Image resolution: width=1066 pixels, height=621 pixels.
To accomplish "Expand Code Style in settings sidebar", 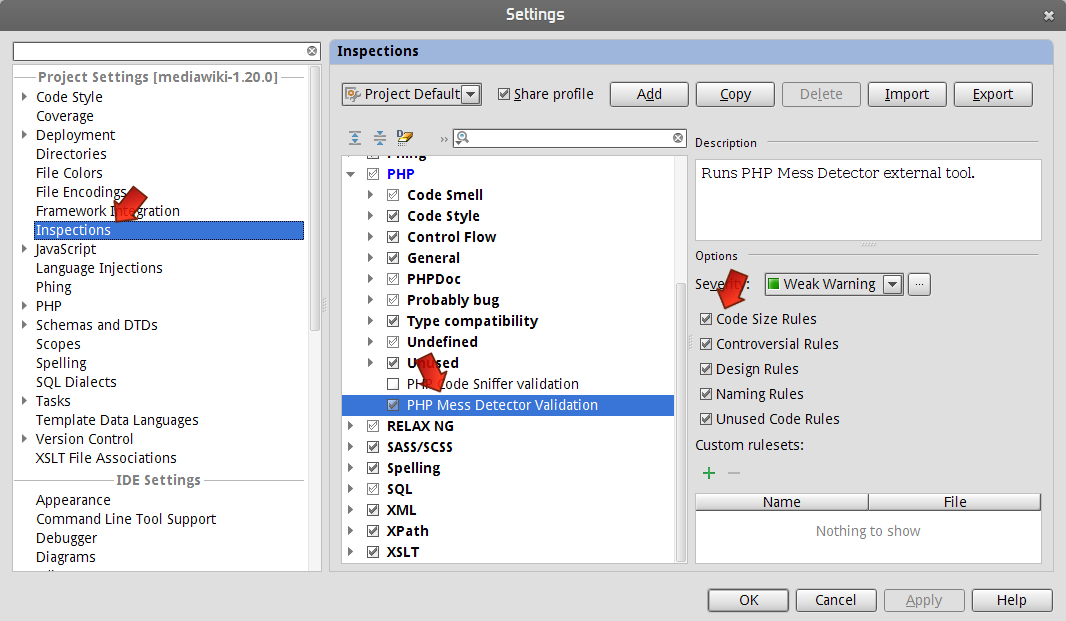I will pos(24,97).
